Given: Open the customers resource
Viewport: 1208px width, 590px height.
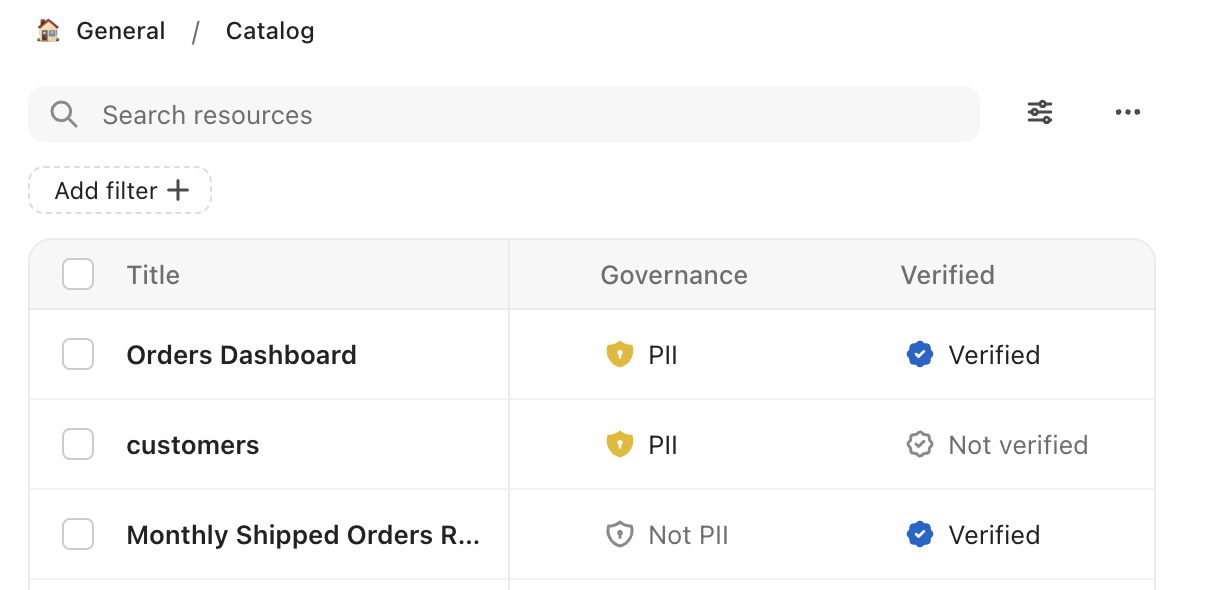Looking at the screenshot, I should [x=193, y=445].
